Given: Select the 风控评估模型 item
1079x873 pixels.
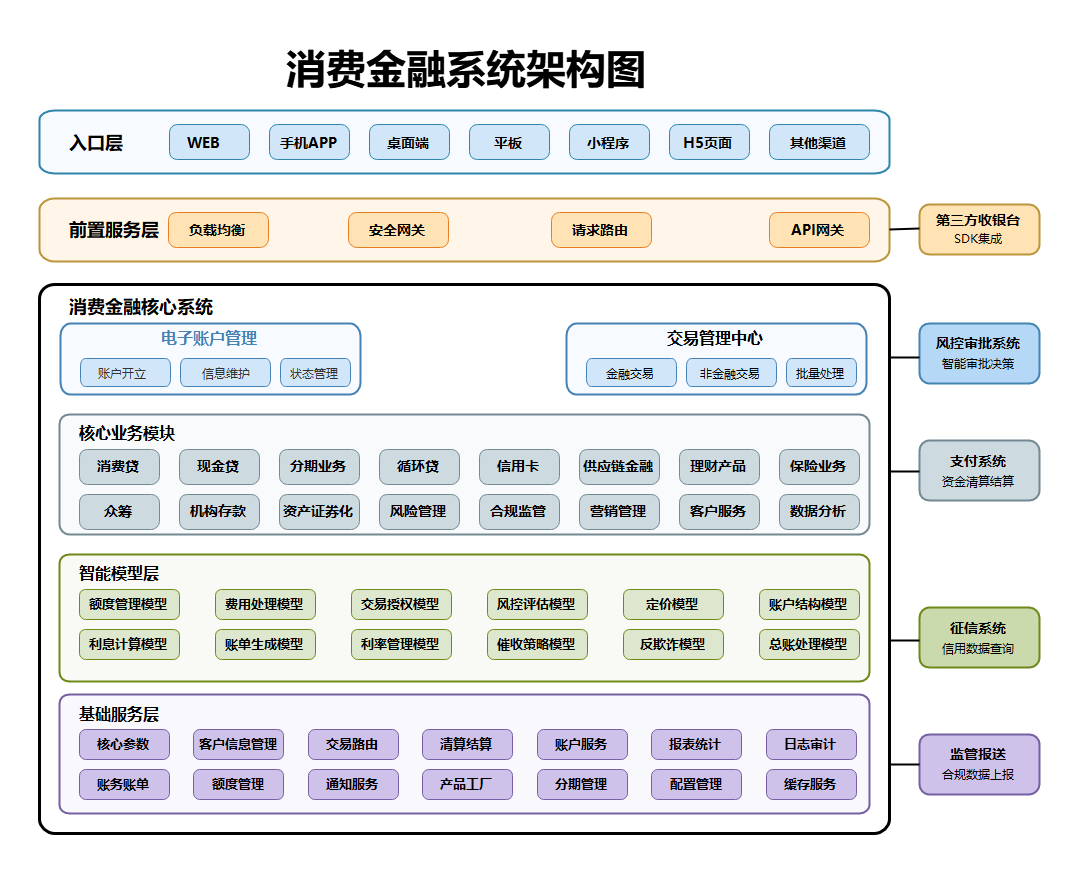Looking at the screenshot, I should [537, 604].
